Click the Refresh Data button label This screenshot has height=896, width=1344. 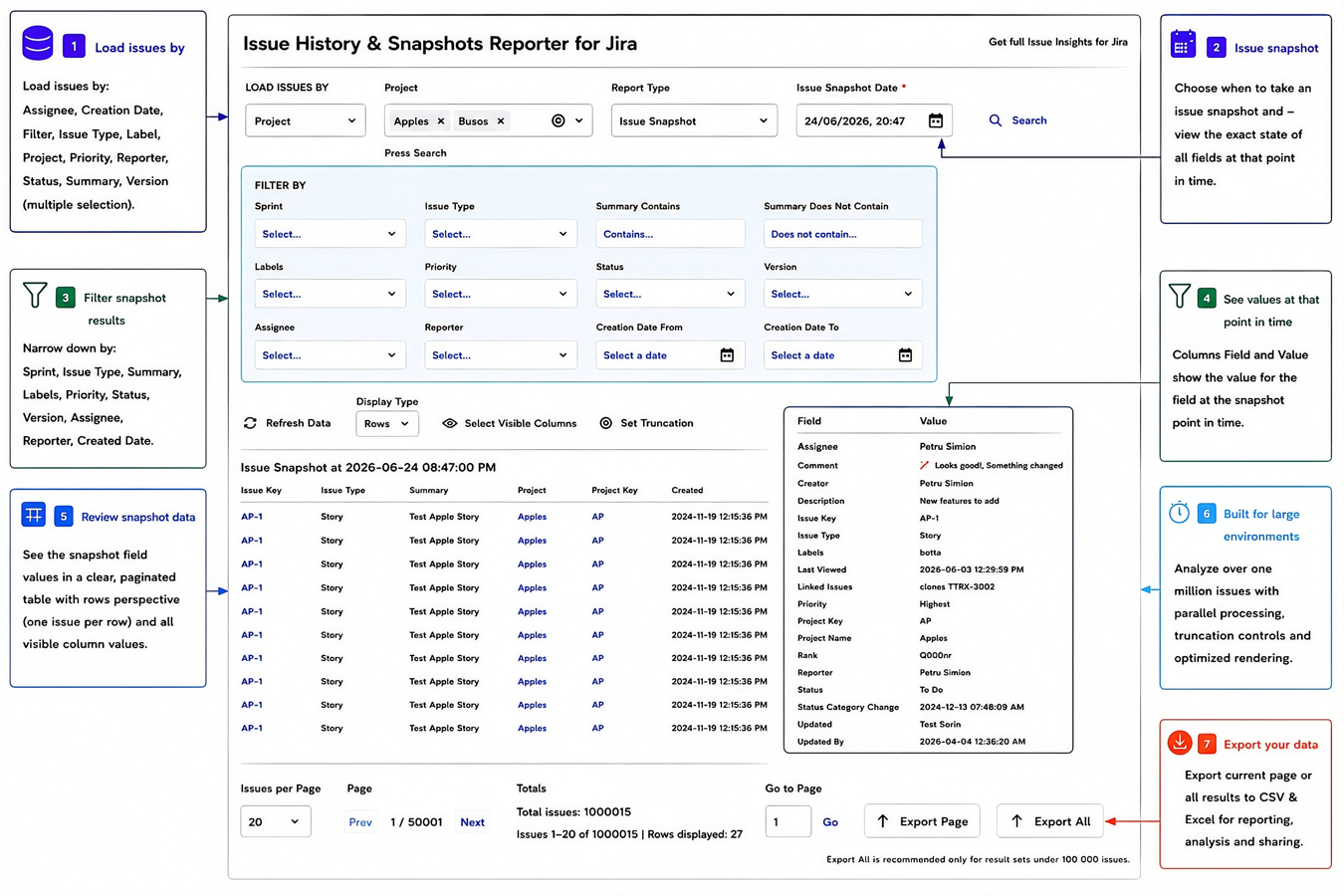298,423
